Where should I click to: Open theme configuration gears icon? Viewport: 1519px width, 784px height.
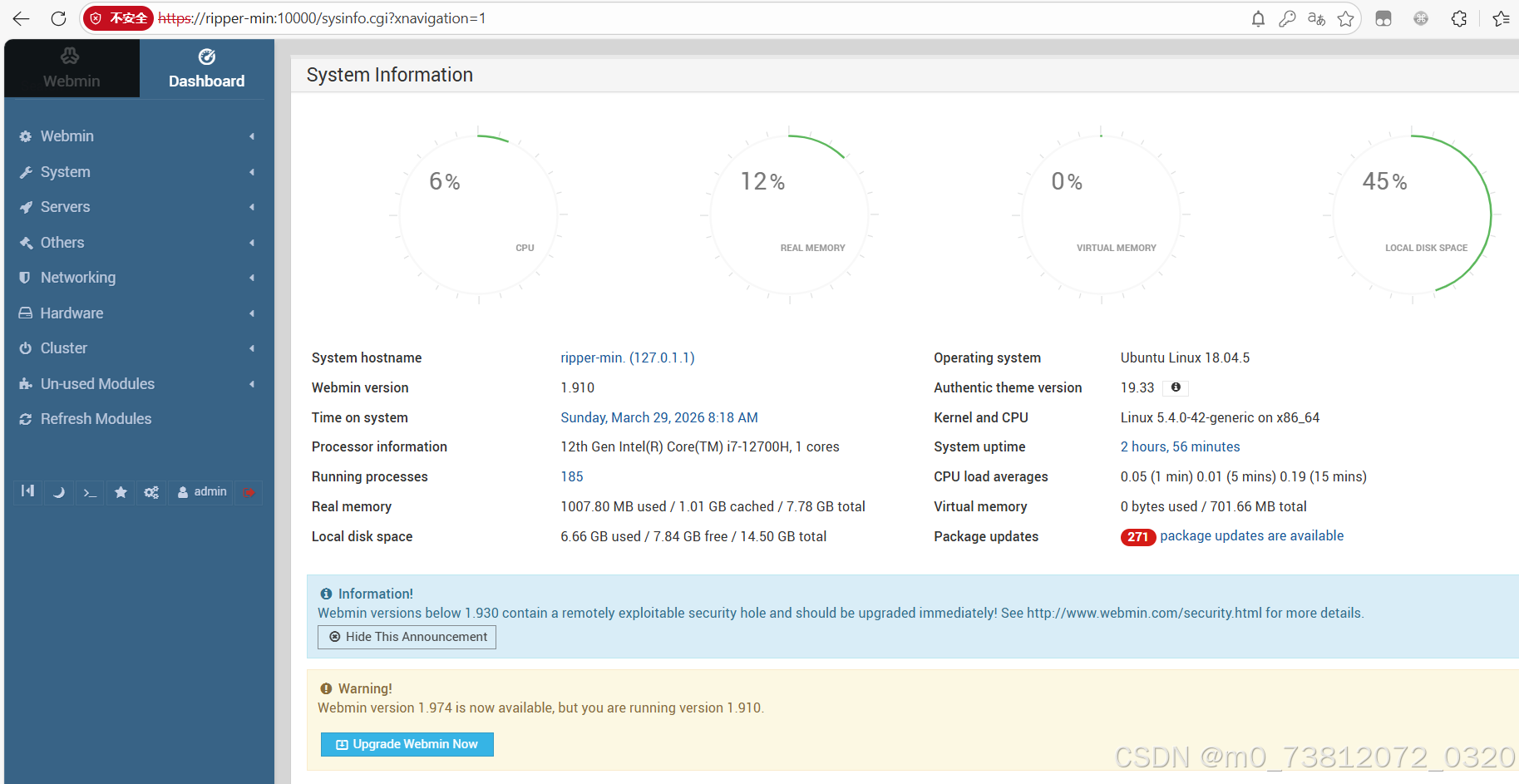click(151, 492)
